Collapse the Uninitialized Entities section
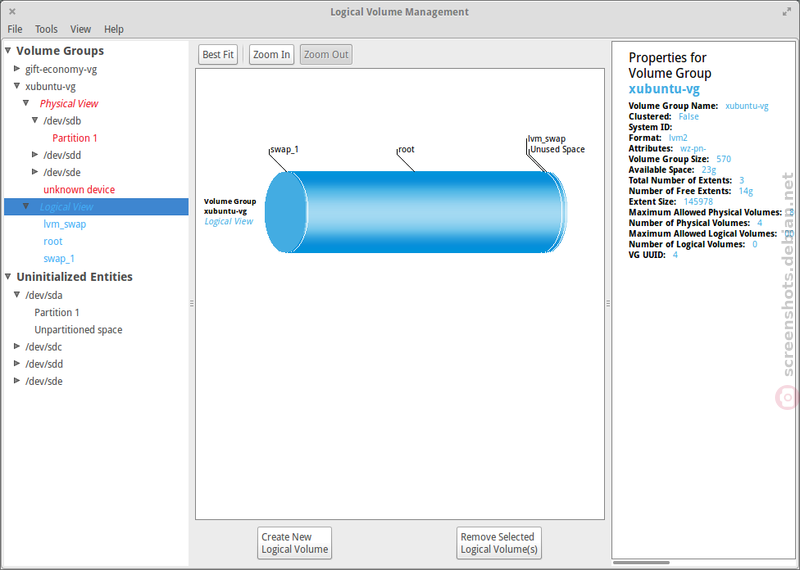 [8, 276]
